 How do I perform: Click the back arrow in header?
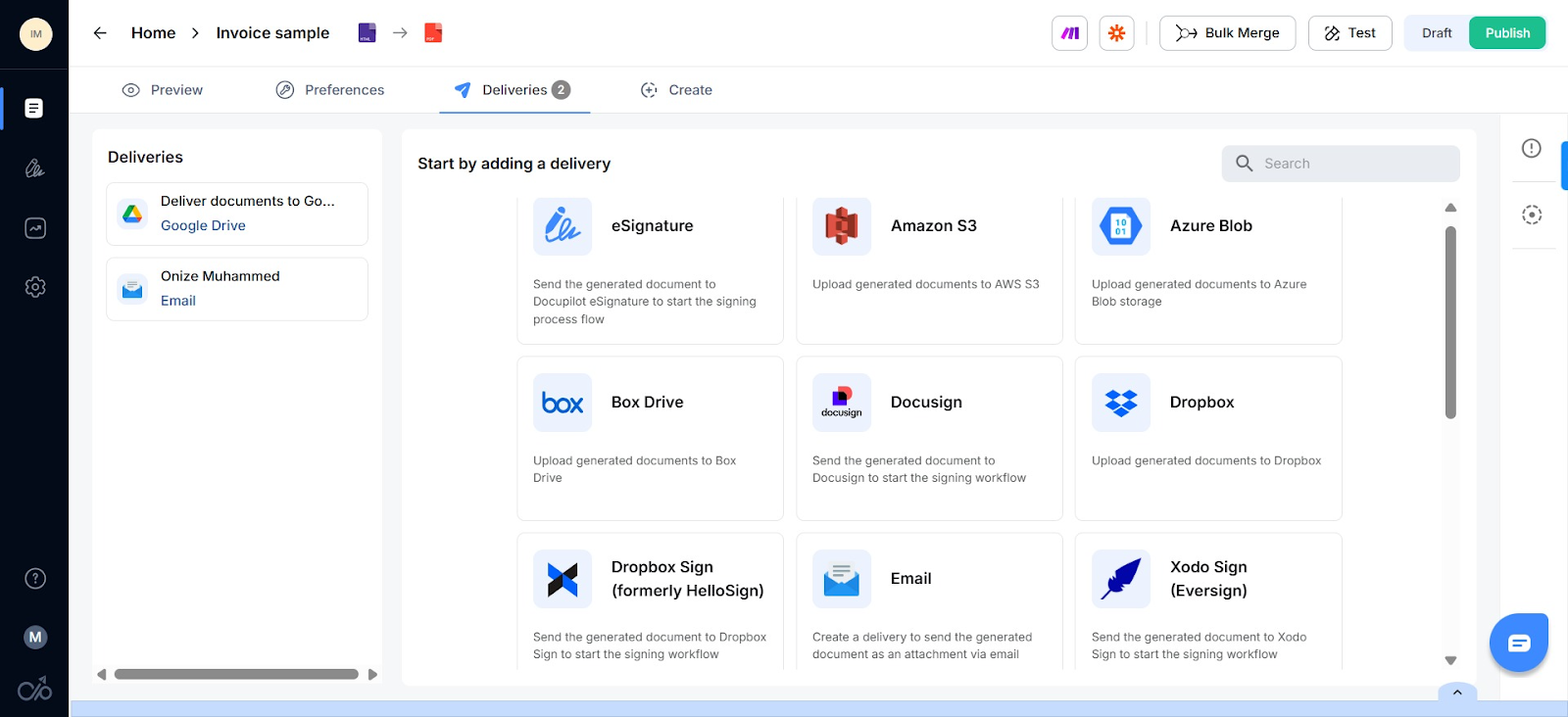tap(100, 33)
